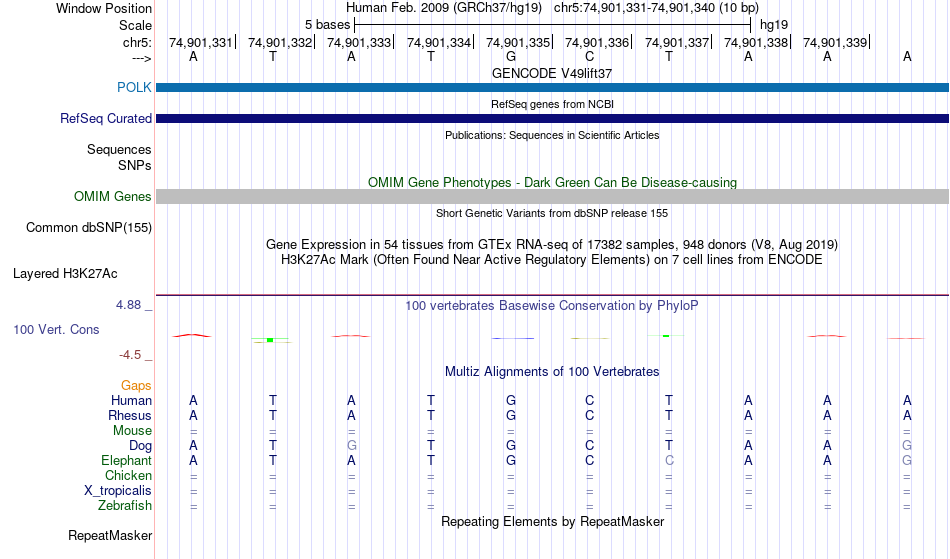Viewport: 950px width, 559px height.
Task: Click Repeating Elements by RepeatMasker title
Action: point(552,521)
